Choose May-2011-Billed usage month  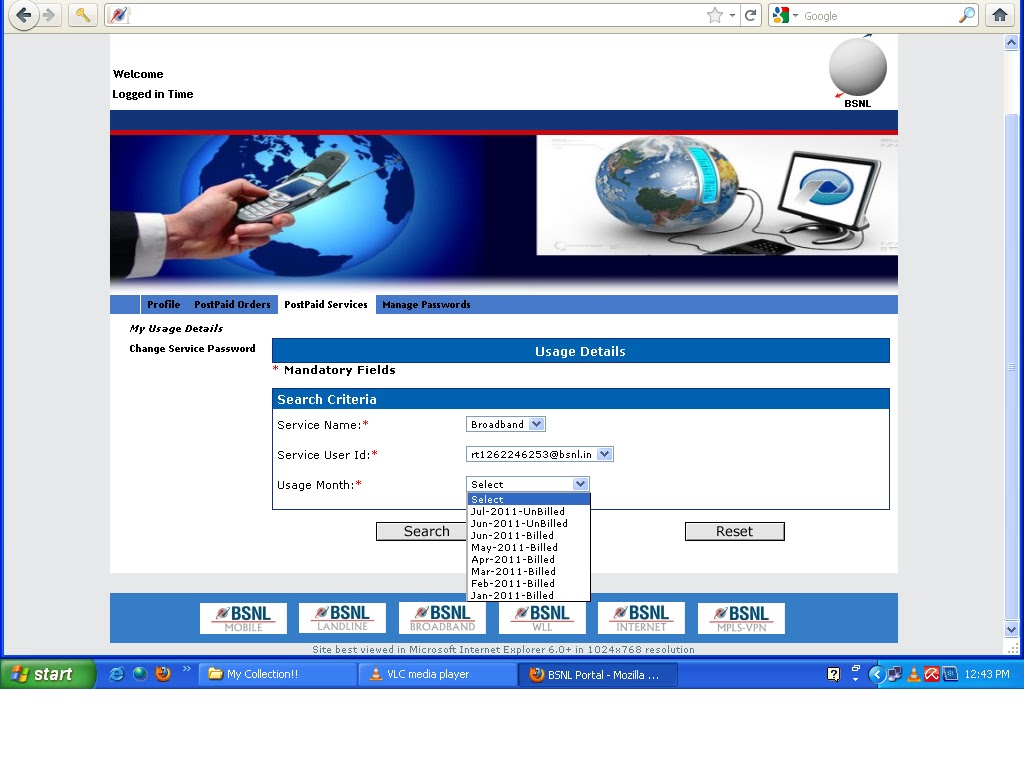coord(529,547)
